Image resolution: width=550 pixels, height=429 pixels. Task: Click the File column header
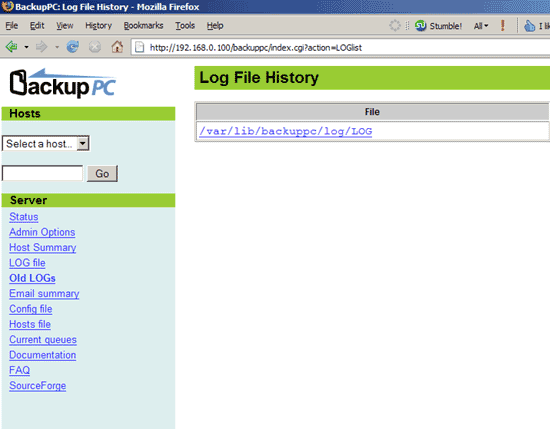click(373, 112)
